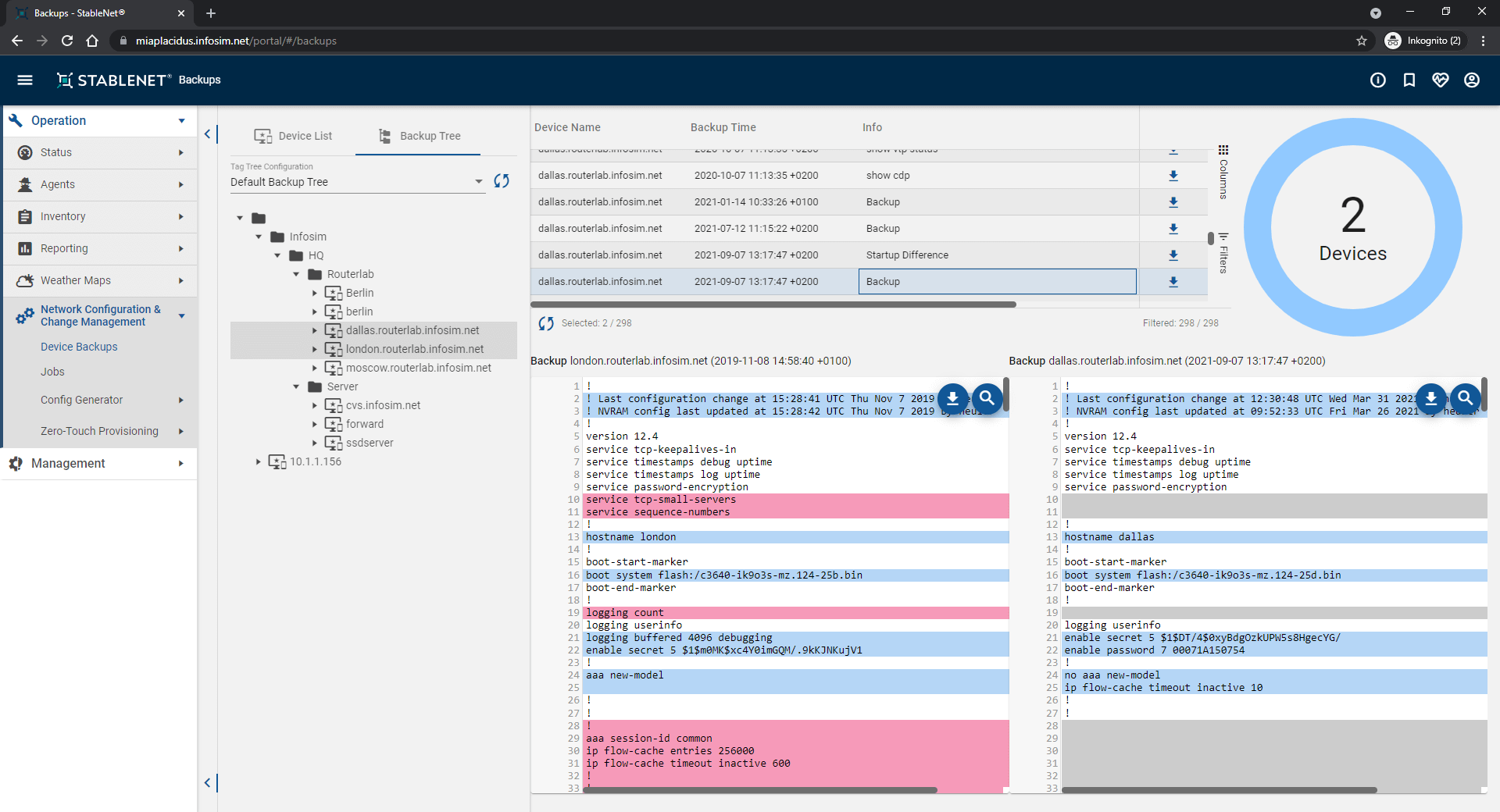
Task: Select london.routerlab.infosim.net in the tree
Action: (x=415, y=349)
